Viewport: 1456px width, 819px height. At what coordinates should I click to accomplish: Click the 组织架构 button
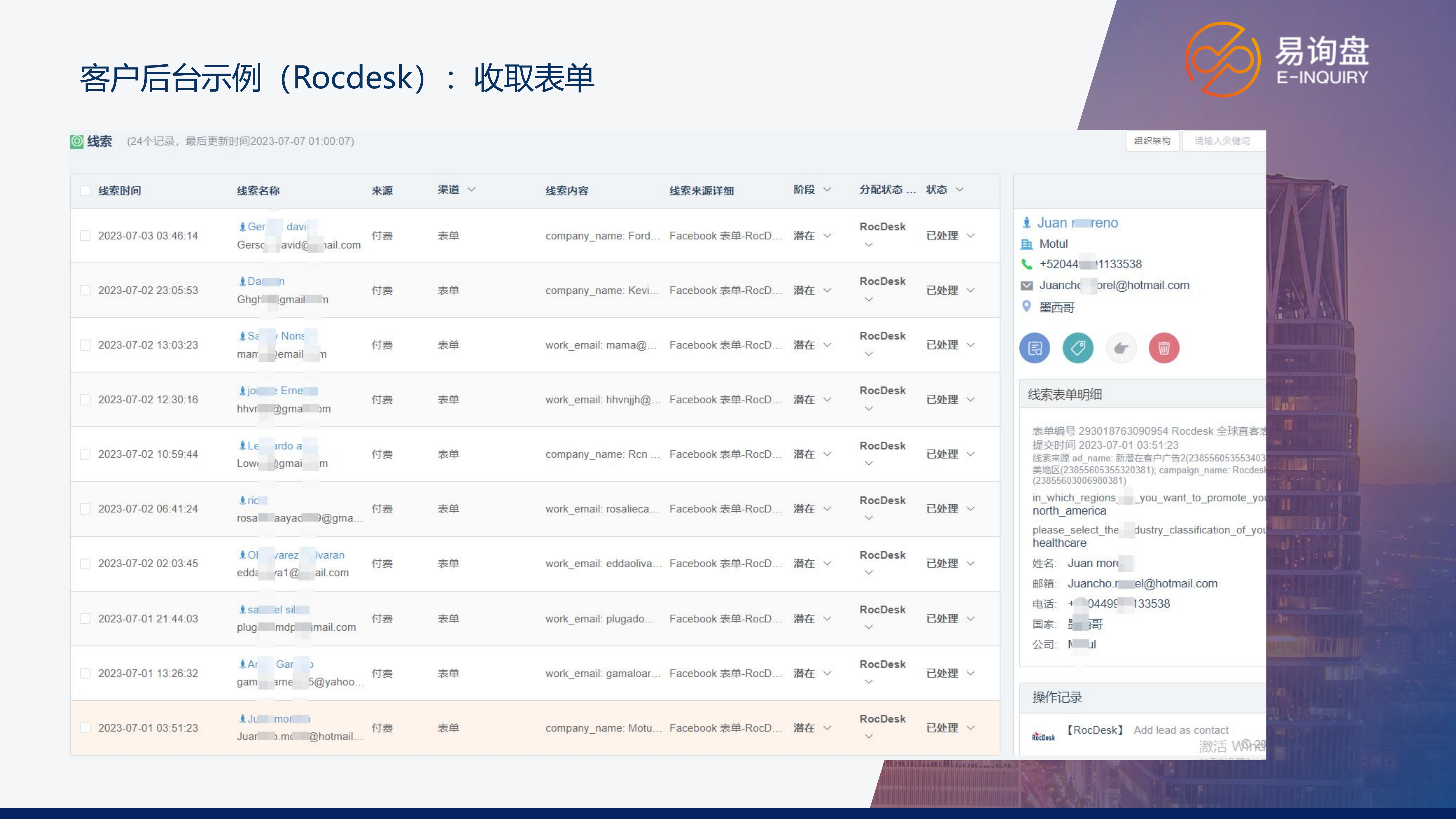[x=1152, y=141]
